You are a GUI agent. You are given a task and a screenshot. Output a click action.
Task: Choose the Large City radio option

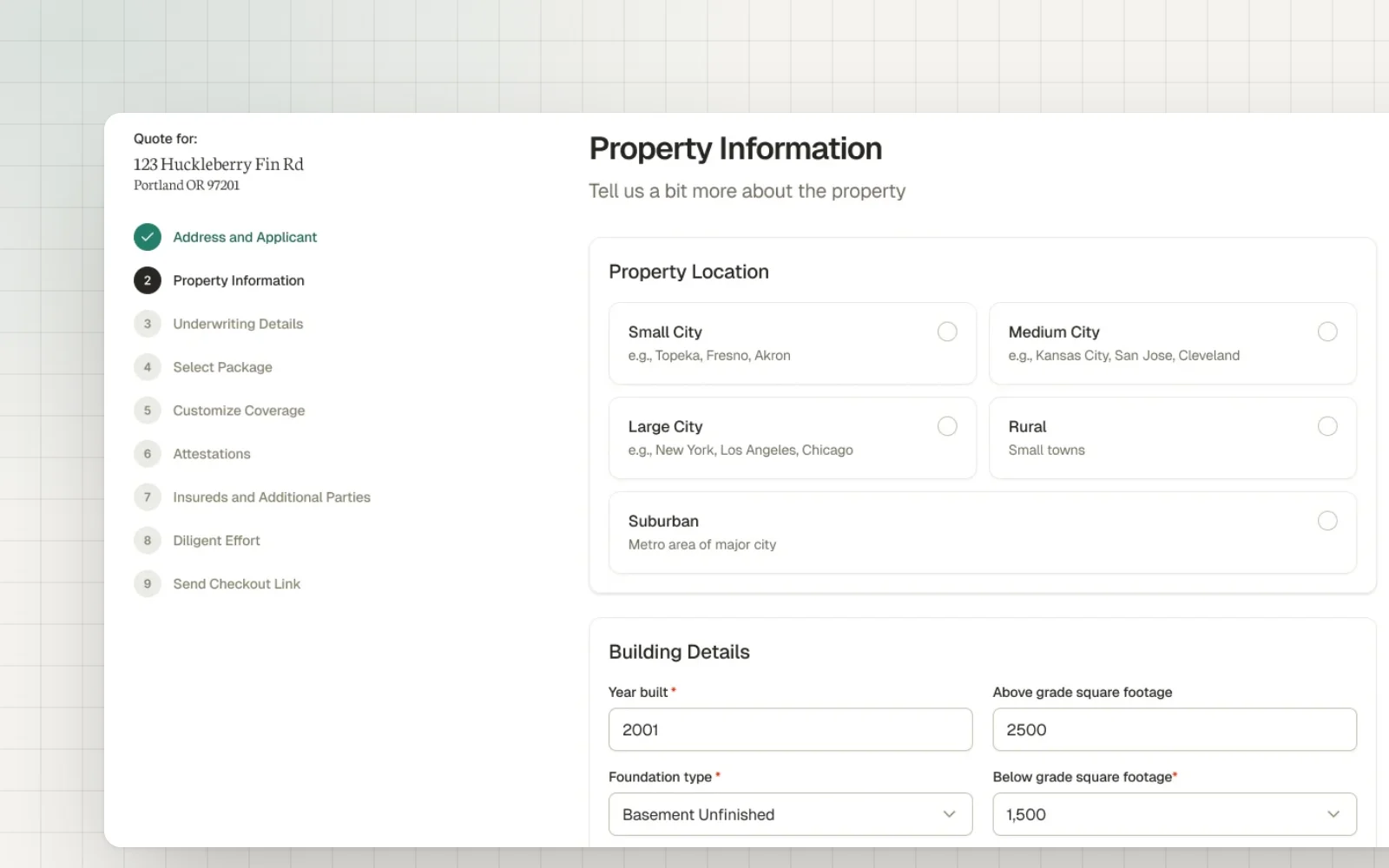[947, 426]
